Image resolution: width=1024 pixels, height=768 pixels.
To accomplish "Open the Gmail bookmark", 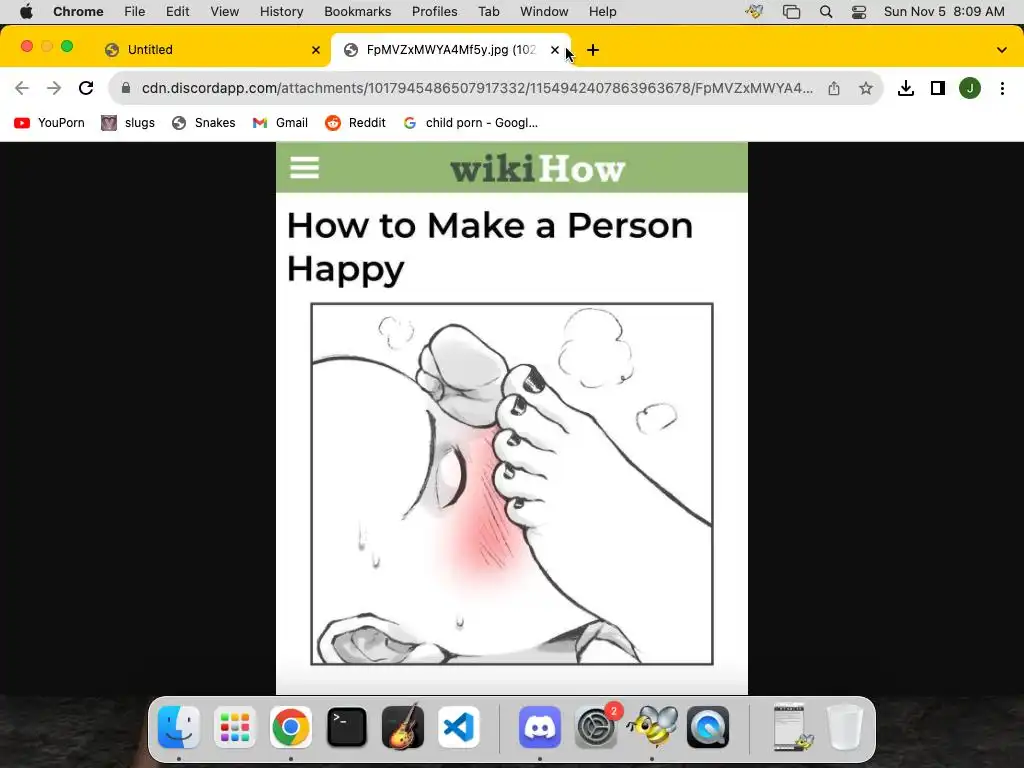I will click(x=280, y=123).
